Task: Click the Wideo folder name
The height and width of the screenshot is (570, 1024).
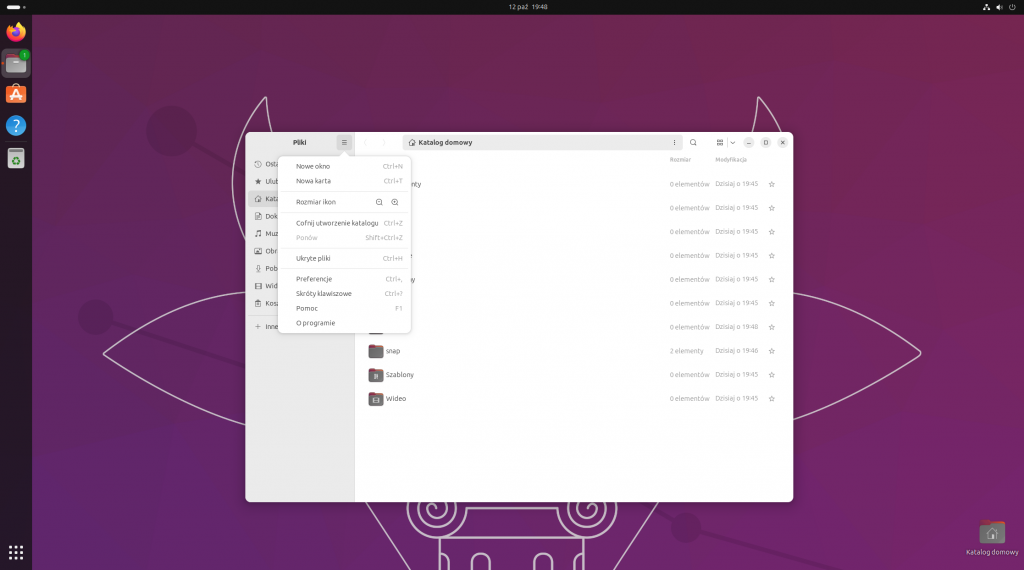Action: (395, 398)
